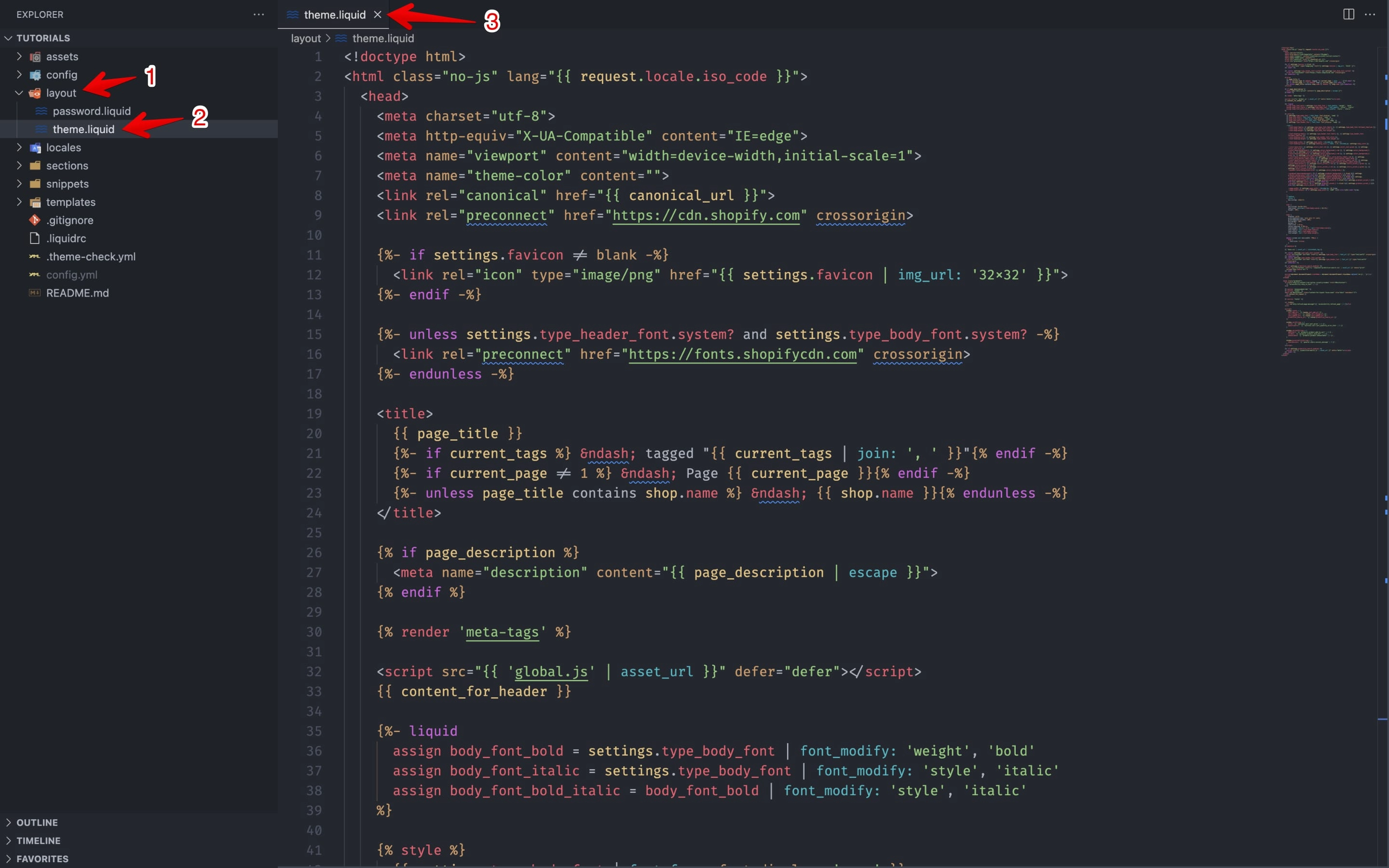The width and height of the screenshot is (1389, 868).
Task: Expand the templates folder chevron
Action: click(x=19, y=202)
